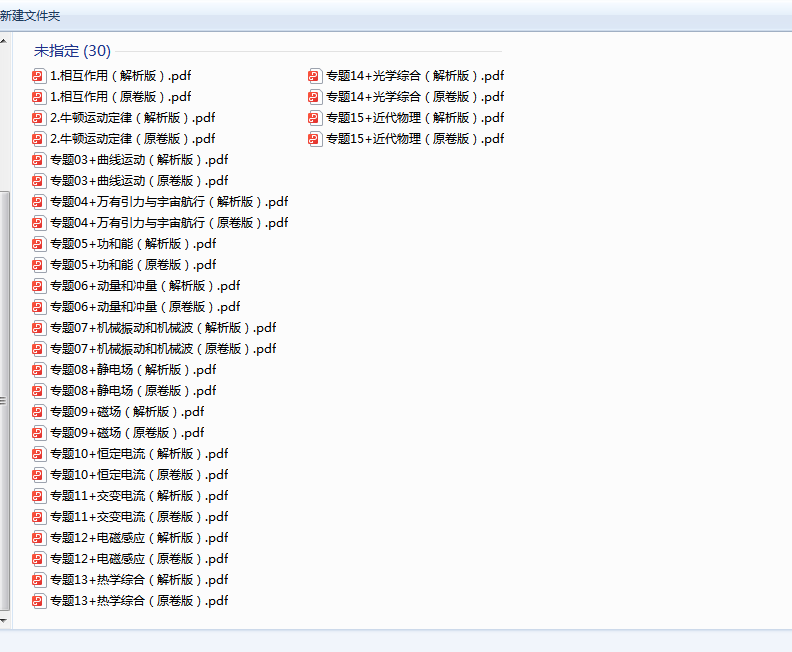
Task: Click PDF icon of 专题09+磁场（解析版）.pdf
Action: click(x=39, y=412)
